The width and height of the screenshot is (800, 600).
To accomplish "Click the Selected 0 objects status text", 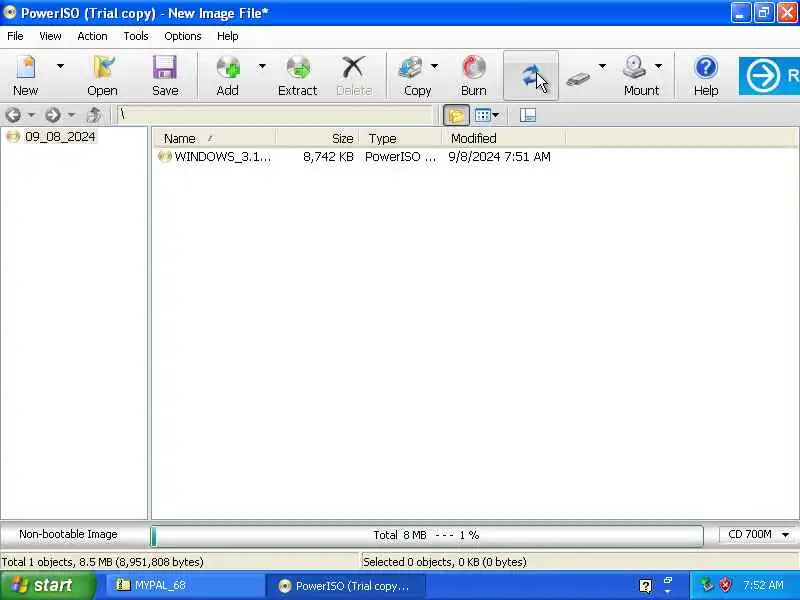I will (x=444, y=562).
